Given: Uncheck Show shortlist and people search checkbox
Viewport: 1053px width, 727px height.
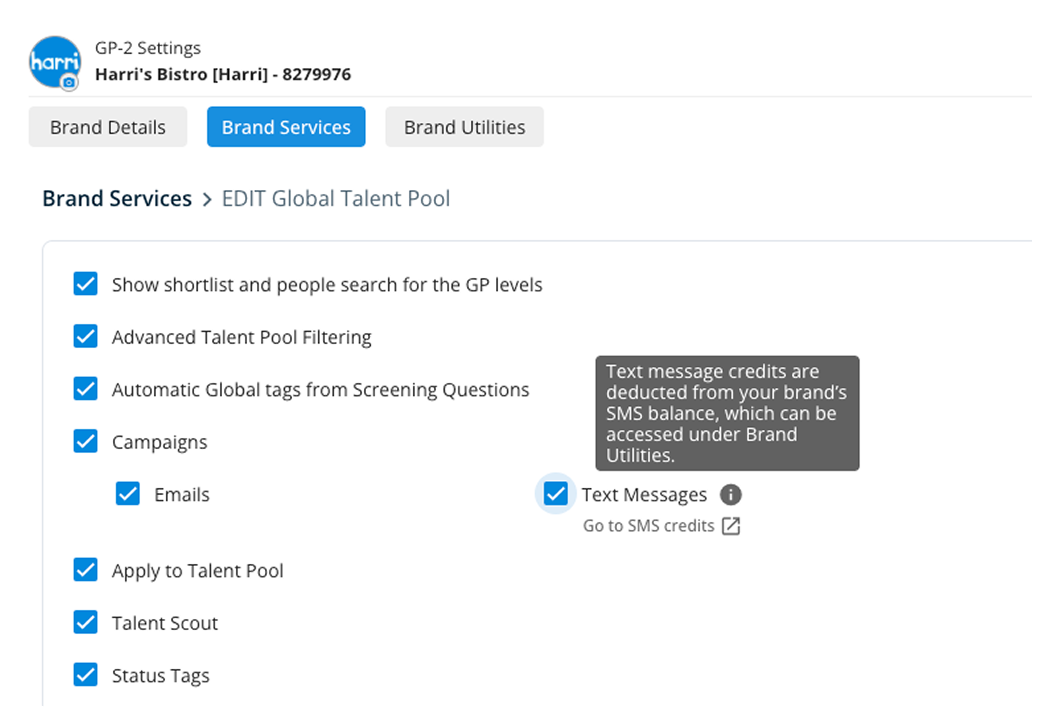Looking at the screenshot, I should (x=86, y=285).
